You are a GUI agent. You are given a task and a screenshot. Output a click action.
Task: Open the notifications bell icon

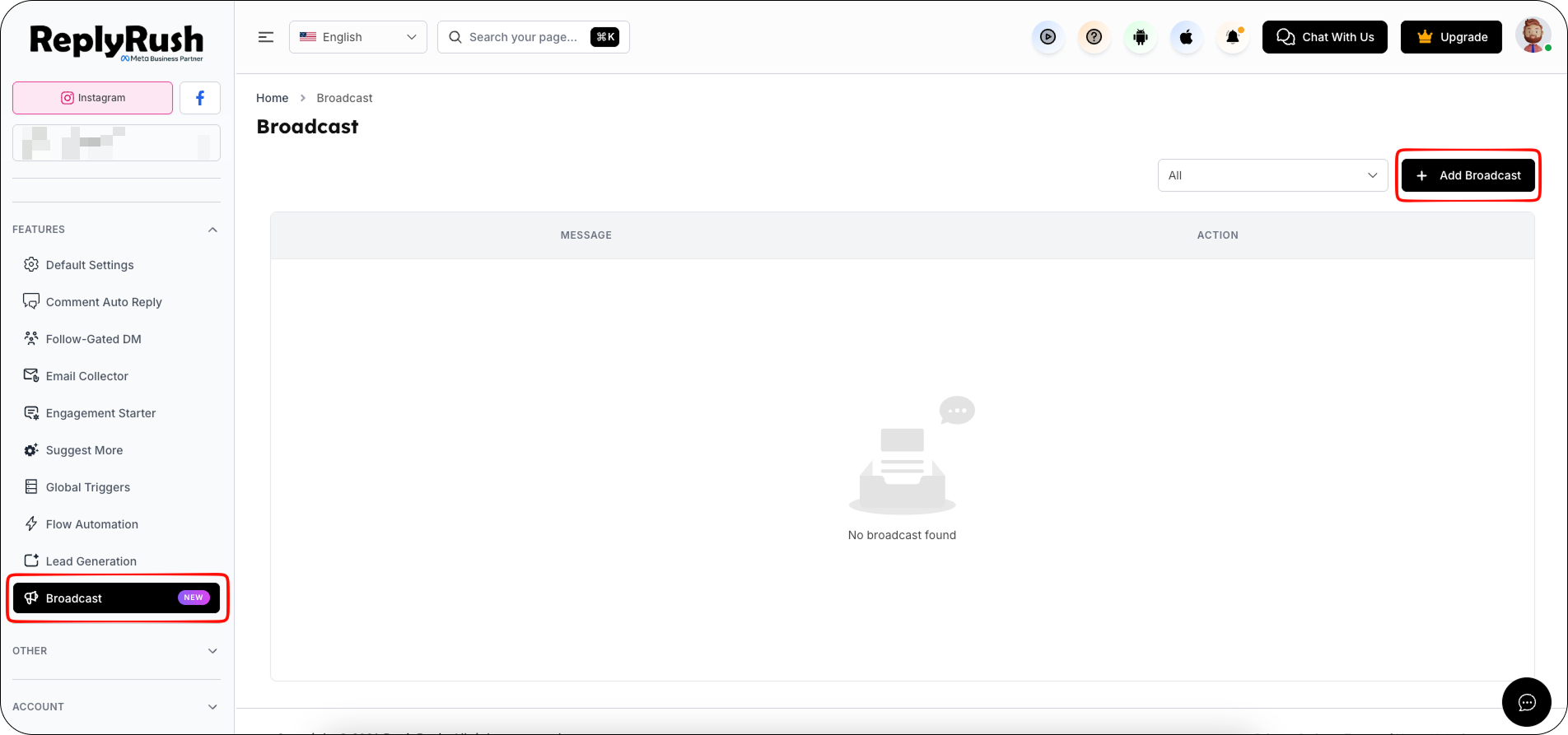coord(1232,37)
